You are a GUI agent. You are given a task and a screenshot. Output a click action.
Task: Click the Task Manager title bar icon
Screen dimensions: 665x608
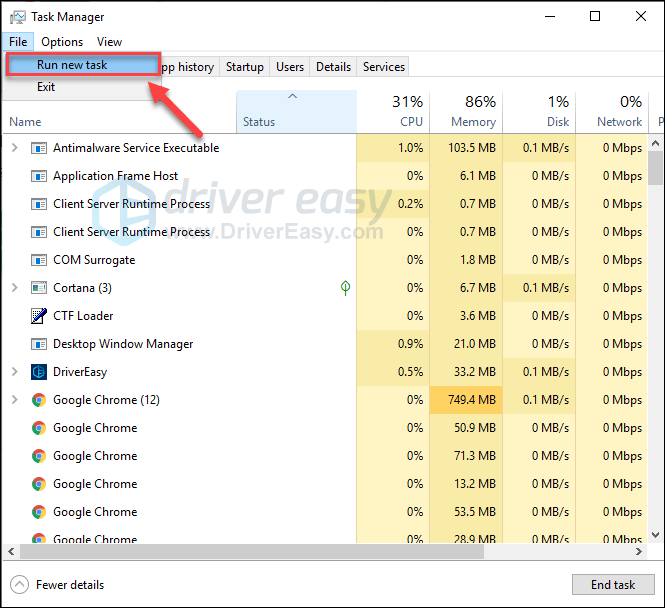pos(18,17)
